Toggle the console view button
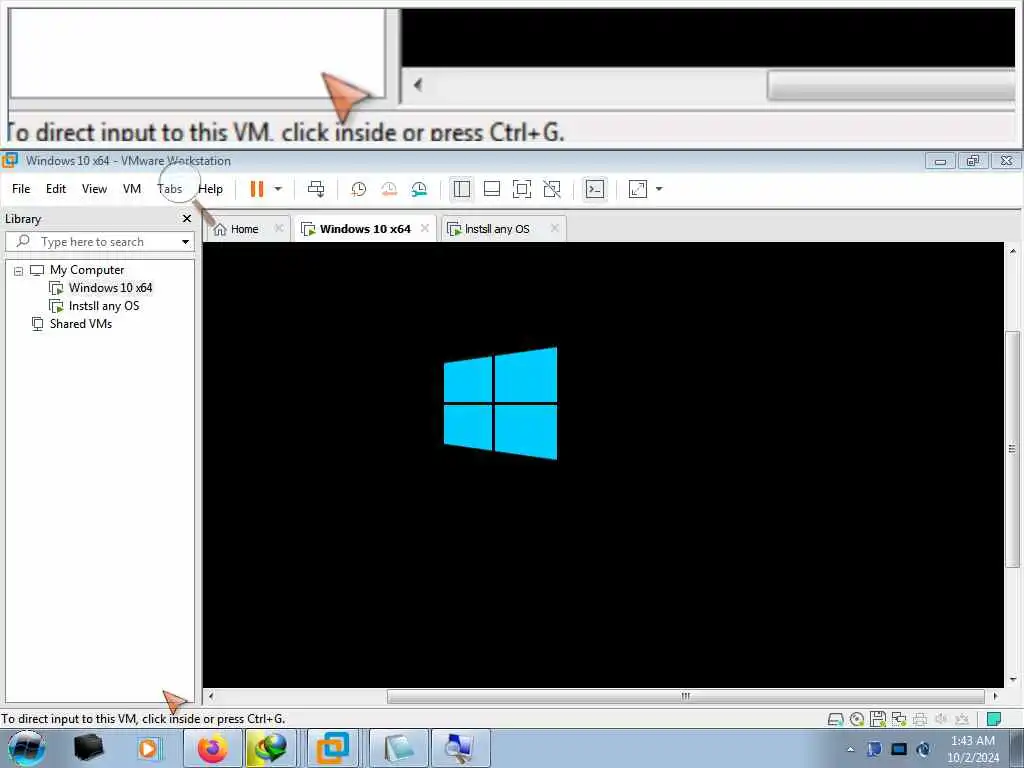This screenshot has width=1024, height=768. [594, 189]
